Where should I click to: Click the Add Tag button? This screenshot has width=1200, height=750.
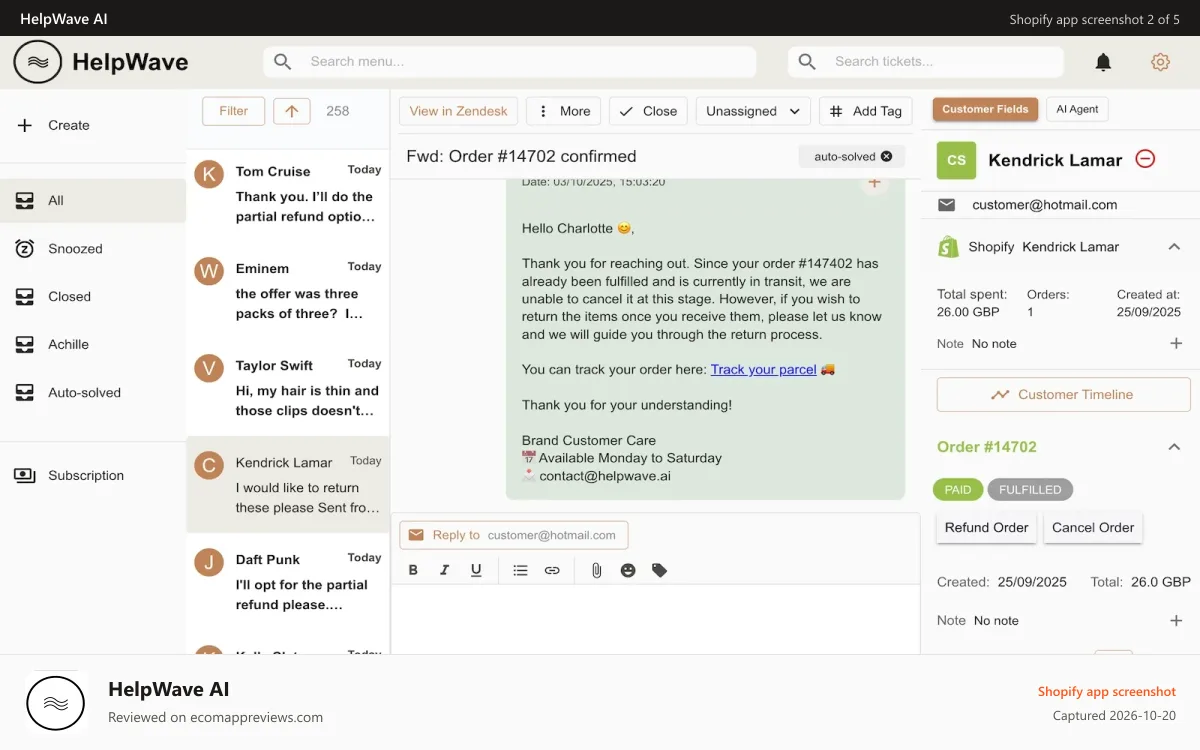(866, 111)
